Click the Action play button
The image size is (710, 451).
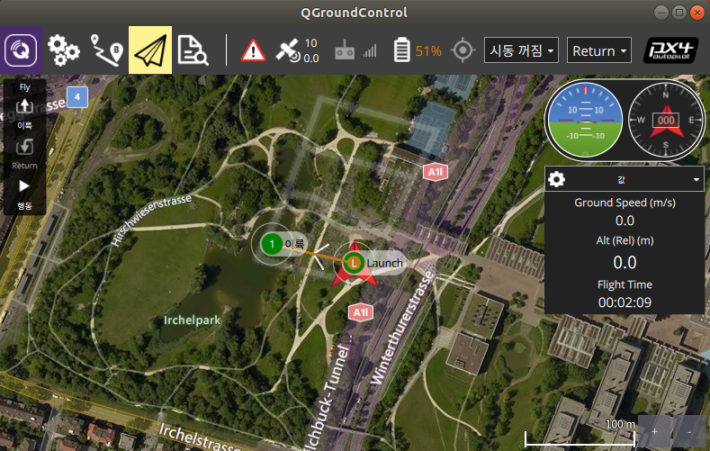click(x=24, y=194)
